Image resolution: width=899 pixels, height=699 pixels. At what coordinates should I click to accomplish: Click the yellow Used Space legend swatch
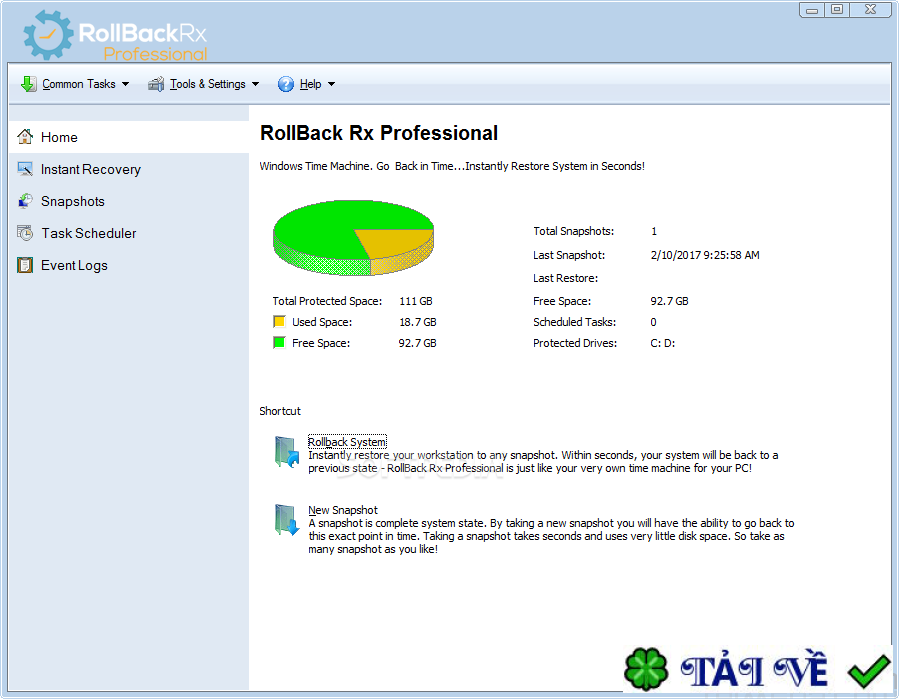(x=281, y=321)
